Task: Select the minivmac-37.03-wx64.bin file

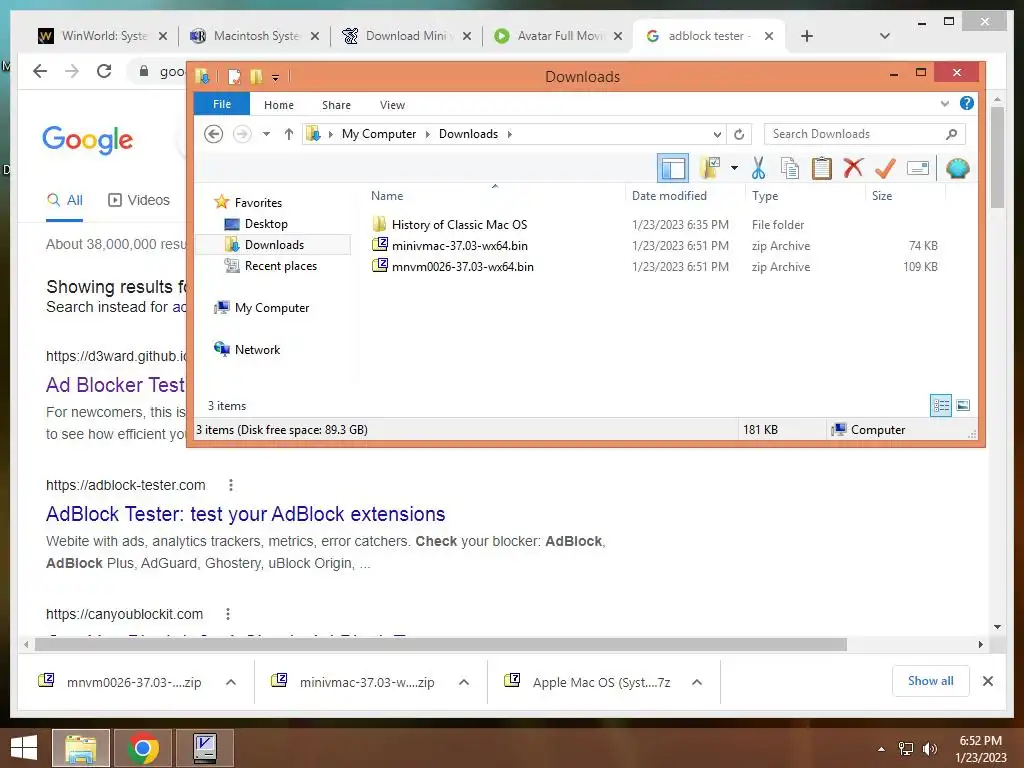Action: (460, 246)
